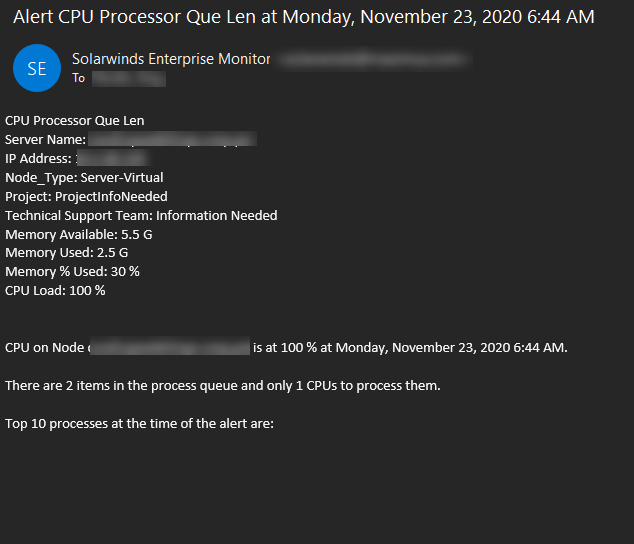Click the blurred node name in CPU sentence
The image size is (634, 544).
(169, 347)
